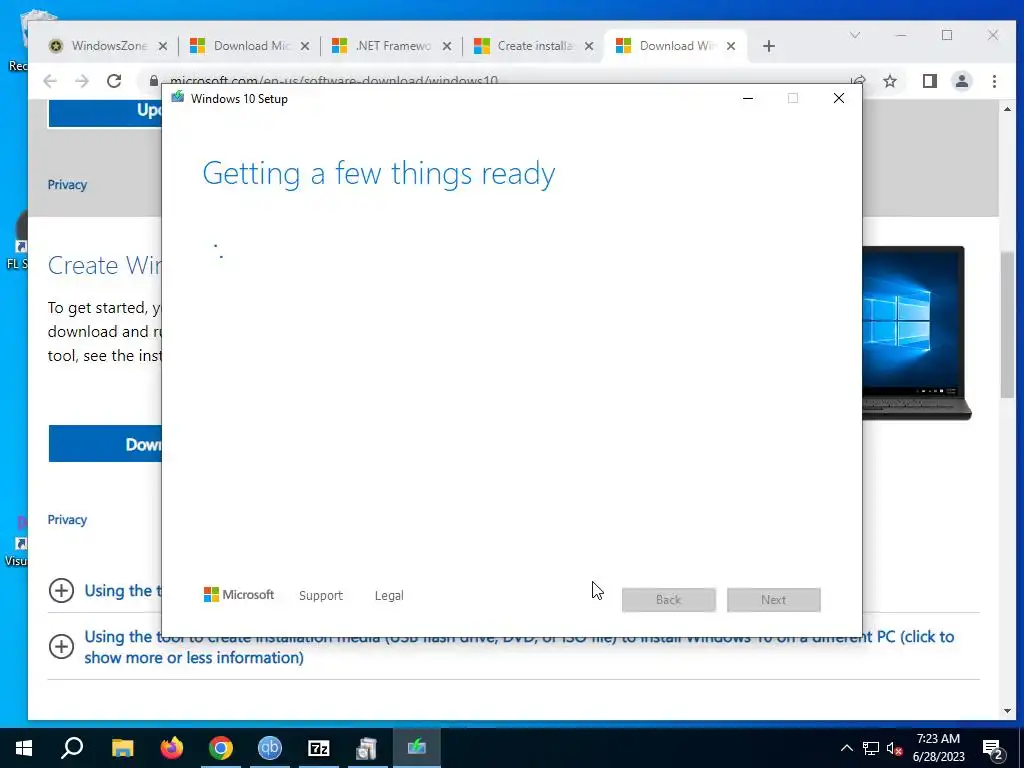The width and height of the screenshot is (1024, 768).
Task: Close the active Download Win tab
Action: click(x=731, y=46)
